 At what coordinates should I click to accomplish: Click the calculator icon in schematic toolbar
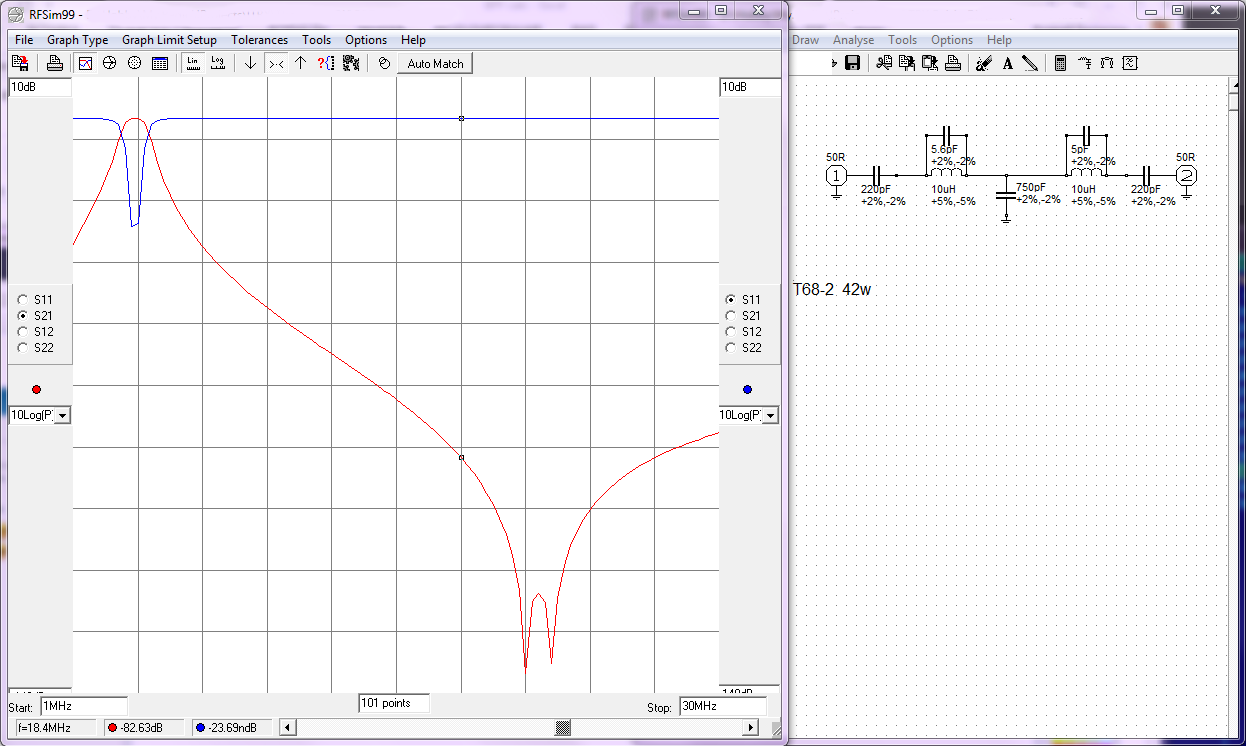click(x=1061, y=63)
